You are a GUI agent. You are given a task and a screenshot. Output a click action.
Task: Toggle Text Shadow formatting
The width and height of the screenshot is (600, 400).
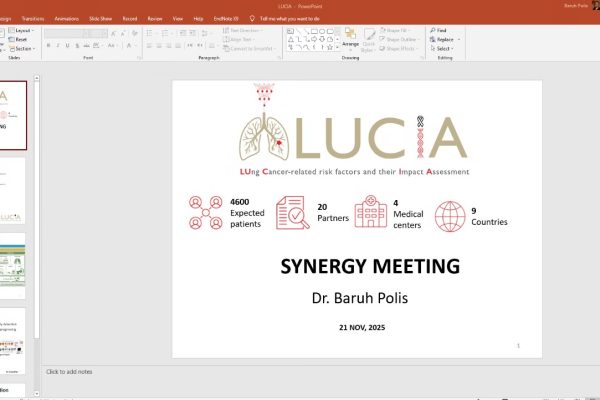77,46
